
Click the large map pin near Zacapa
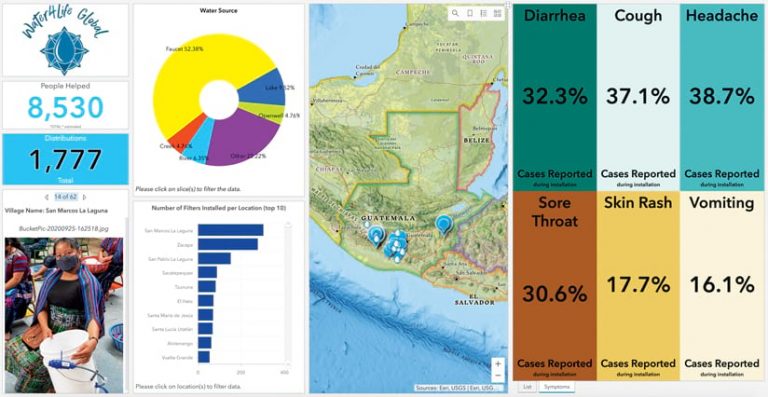[444, 224]
